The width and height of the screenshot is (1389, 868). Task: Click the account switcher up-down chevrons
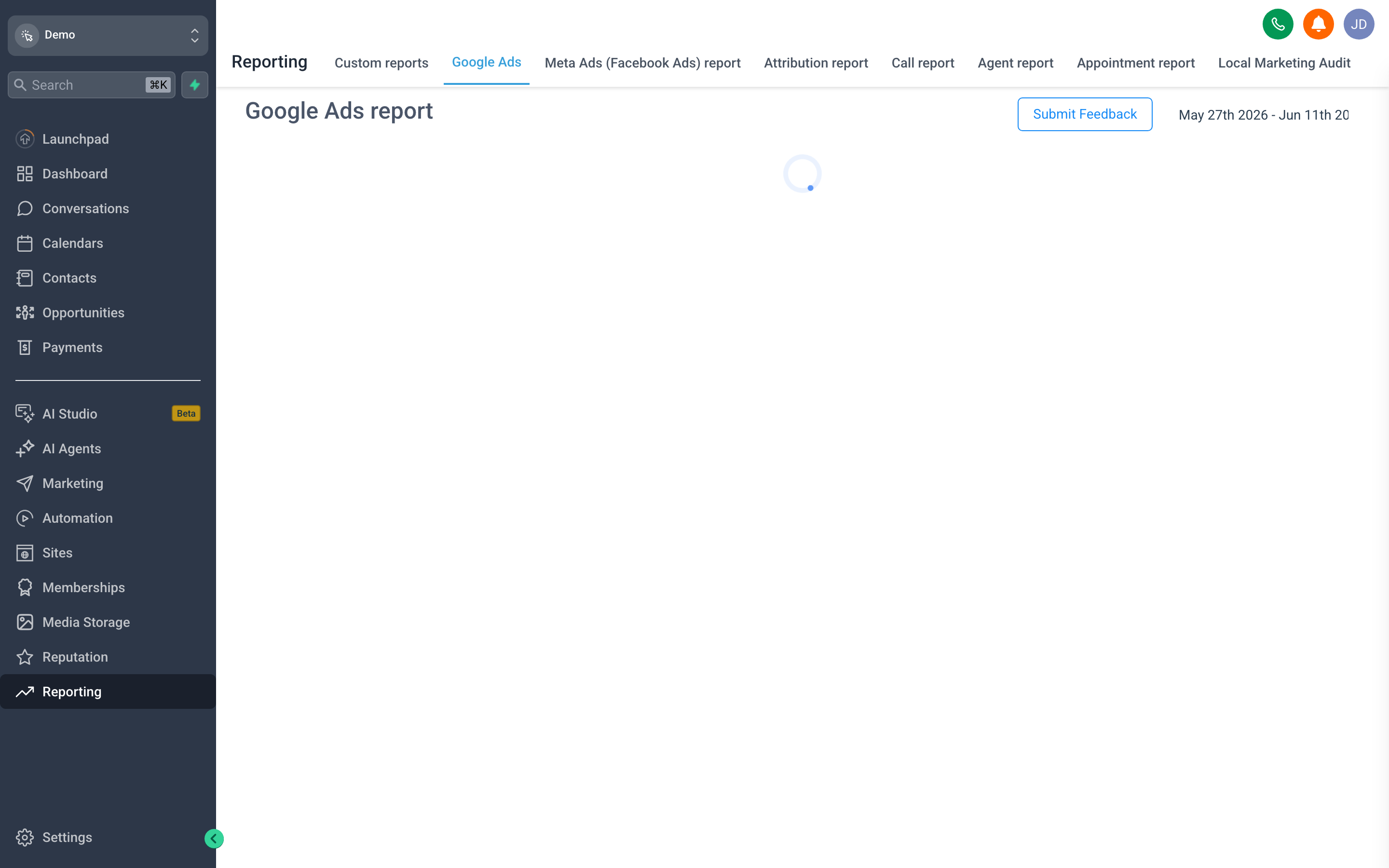click(194, 36)
